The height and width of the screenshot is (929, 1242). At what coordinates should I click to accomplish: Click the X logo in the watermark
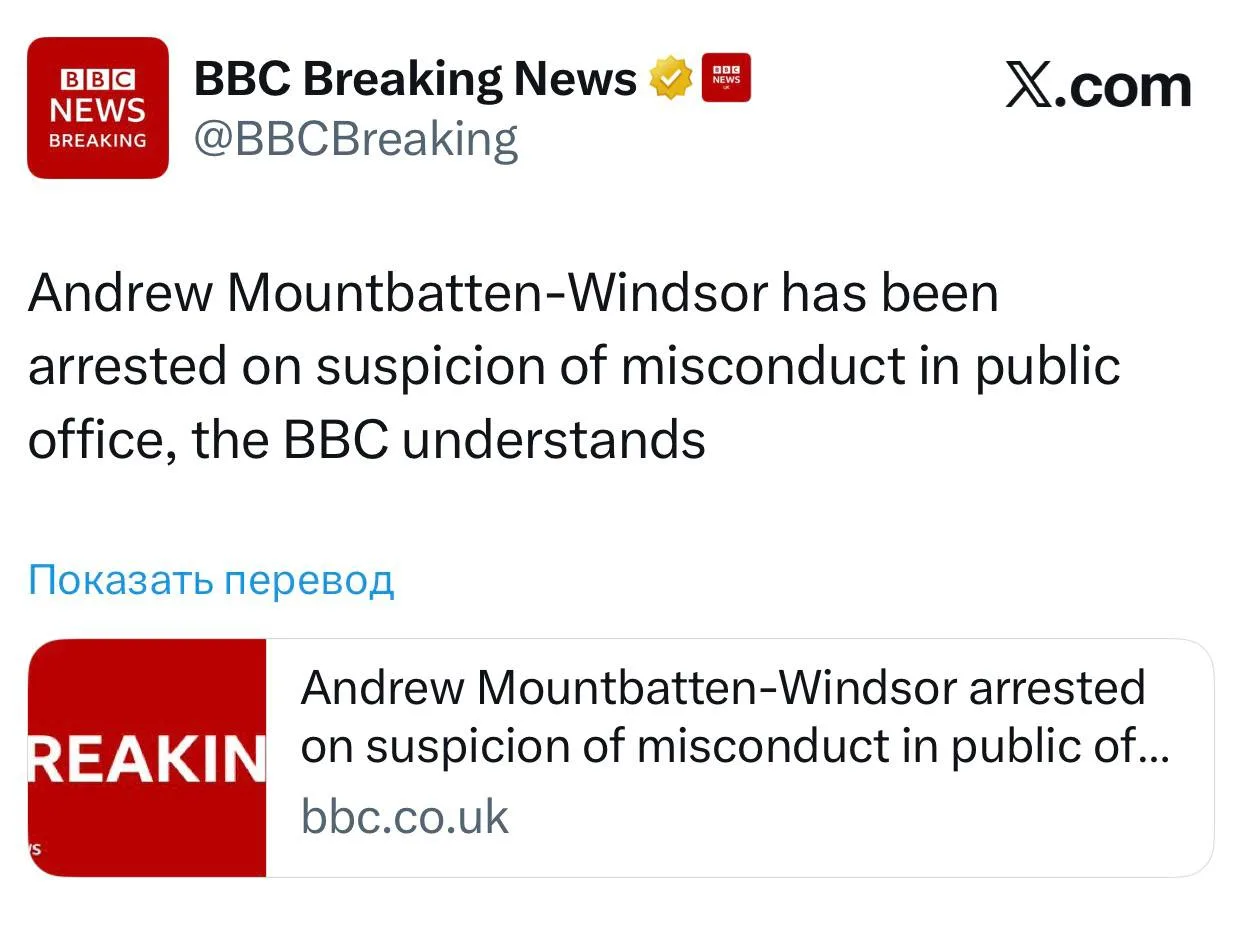[x=1031, y=86]
